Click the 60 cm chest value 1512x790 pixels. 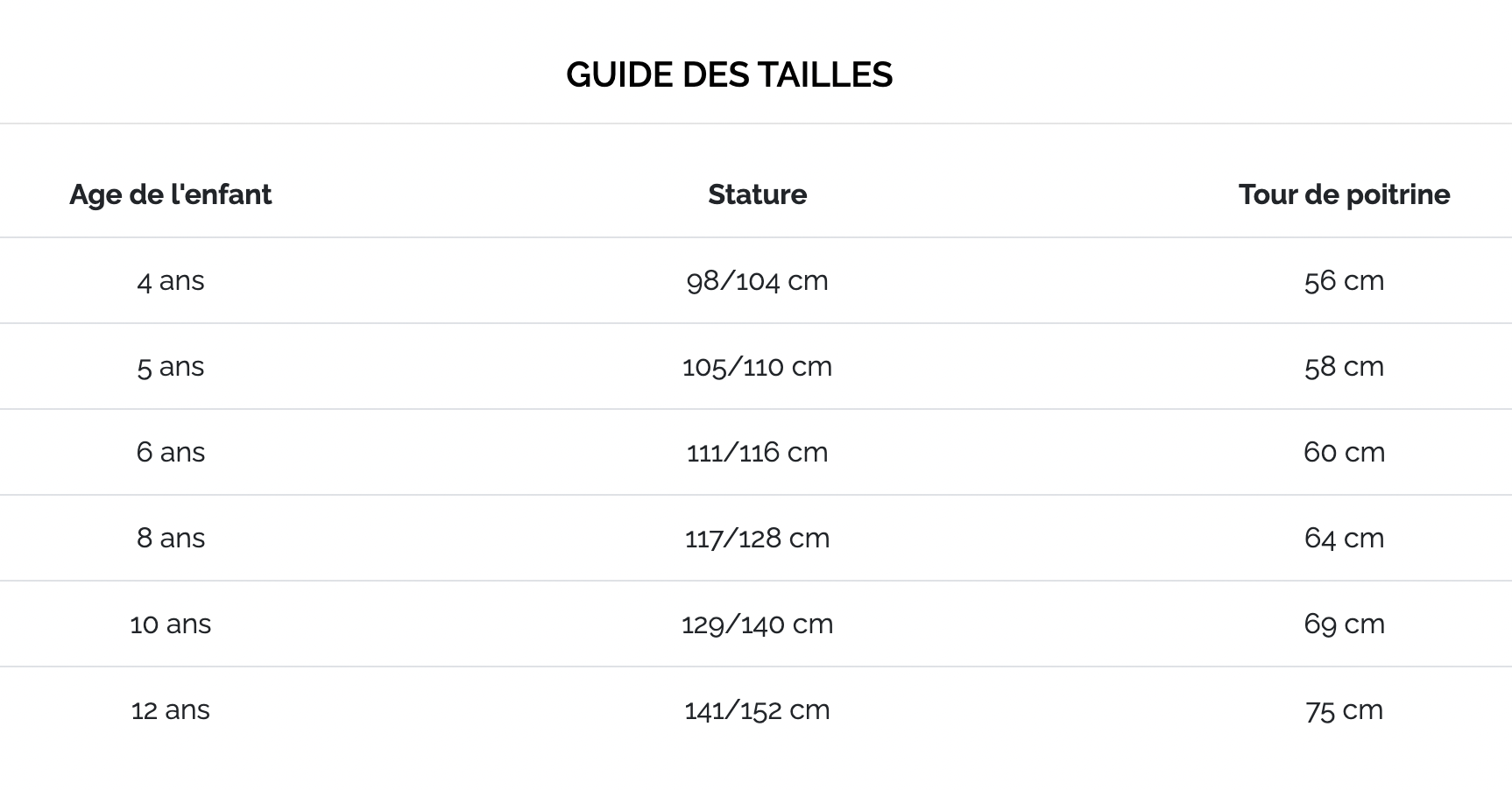[x=1344, y=453]
